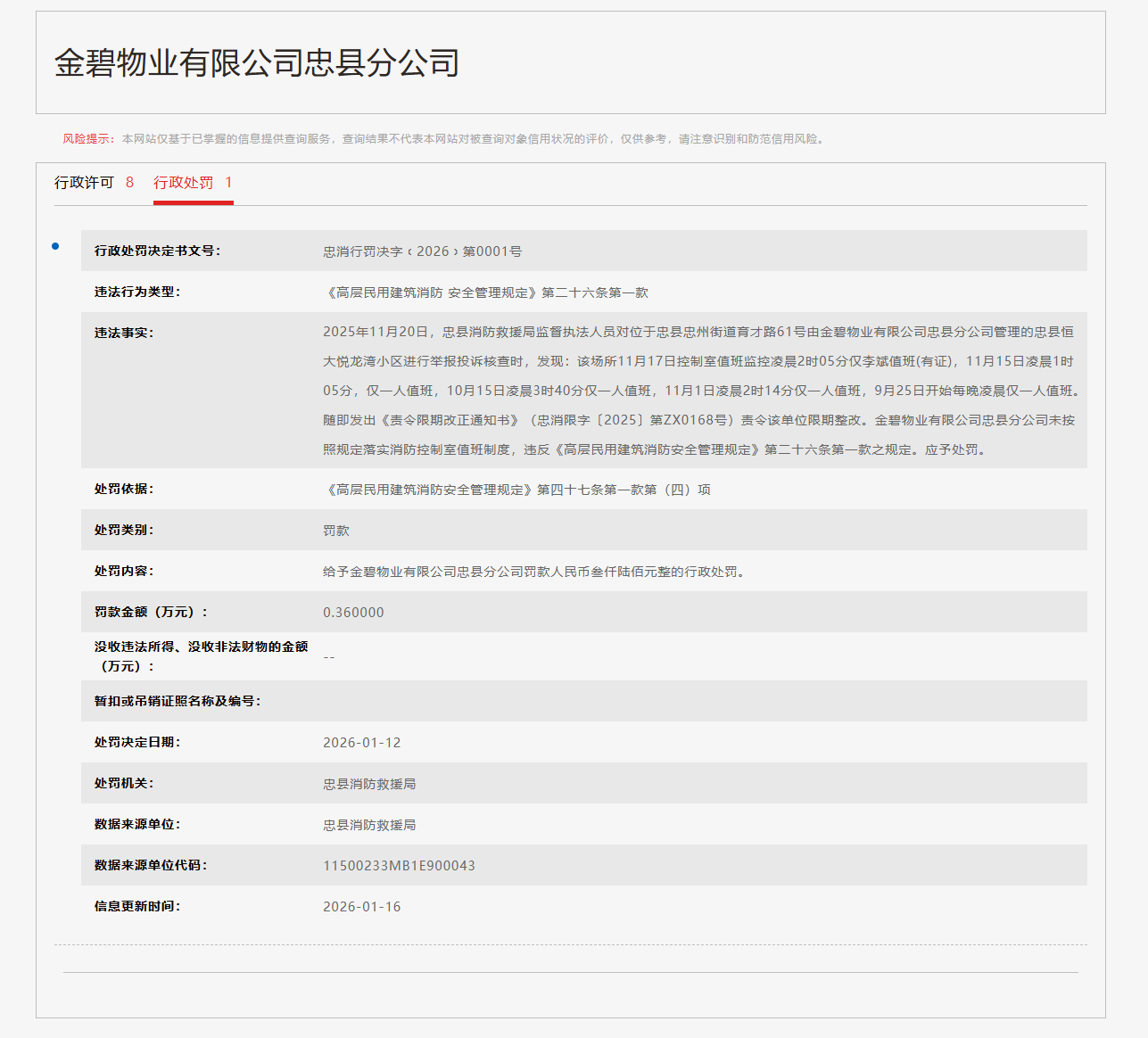The image size is (1148, 1038).
Task: Click the 没收违法所得 amount label
Action: (x=201, y=656)
